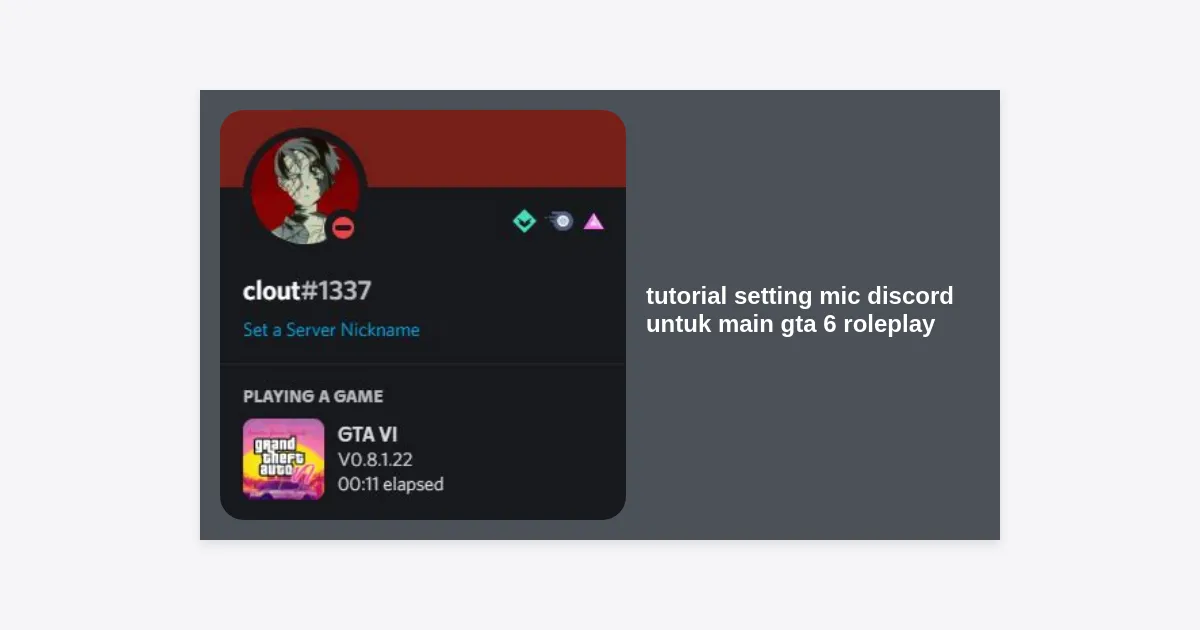Click the V0.8.1.22 version text
This screenshot has height=630, width=1200.
(x=375, y=460)
